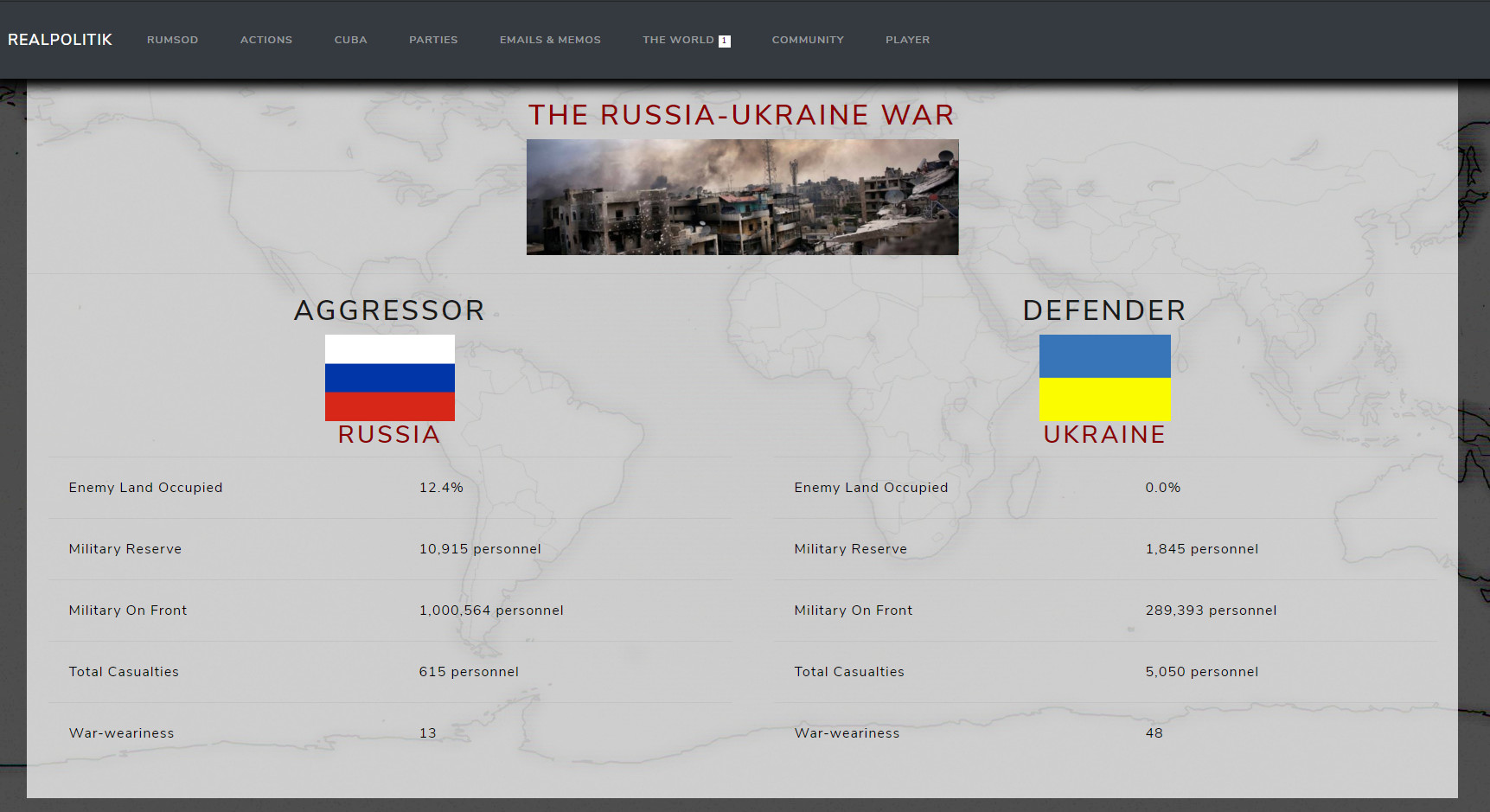The height and width of the screenshot is (812, 1490).
Task: Click the UKRAINE country name link
Action: pos(1104,435)
